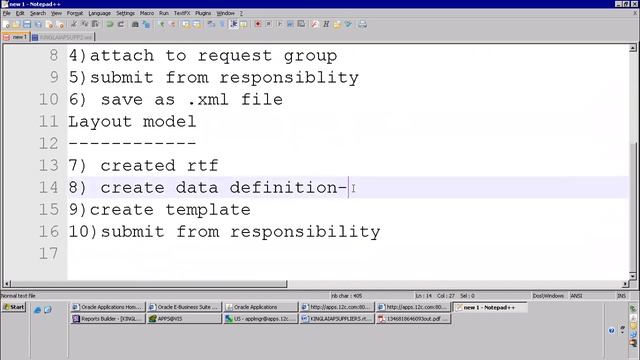Screen dimensions: 640x360
Task: Toggle synchronized horizontal scrolling icon
Action: (196, 24)
